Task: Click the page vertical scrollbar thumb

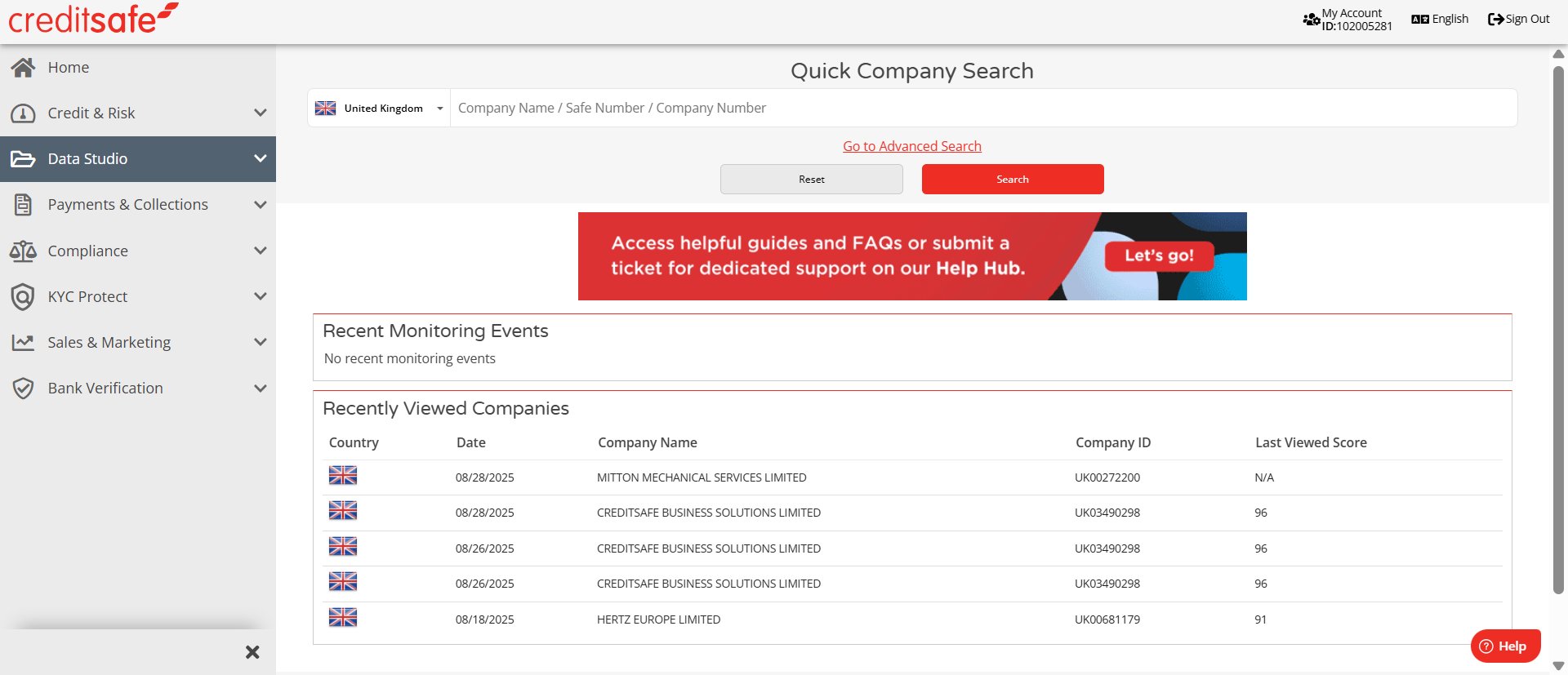Action: click(1558, 330)
